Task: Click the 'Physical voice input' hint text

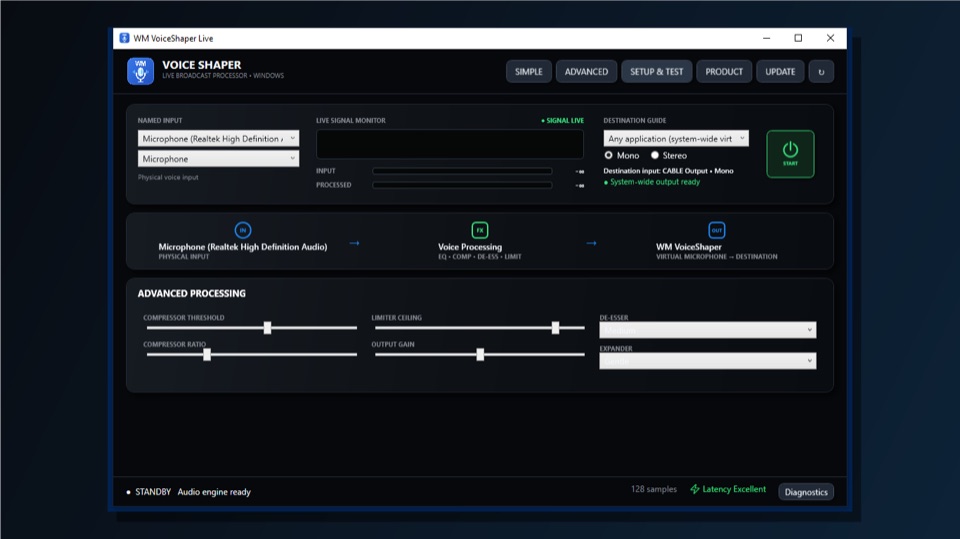Action: [168, 177]
